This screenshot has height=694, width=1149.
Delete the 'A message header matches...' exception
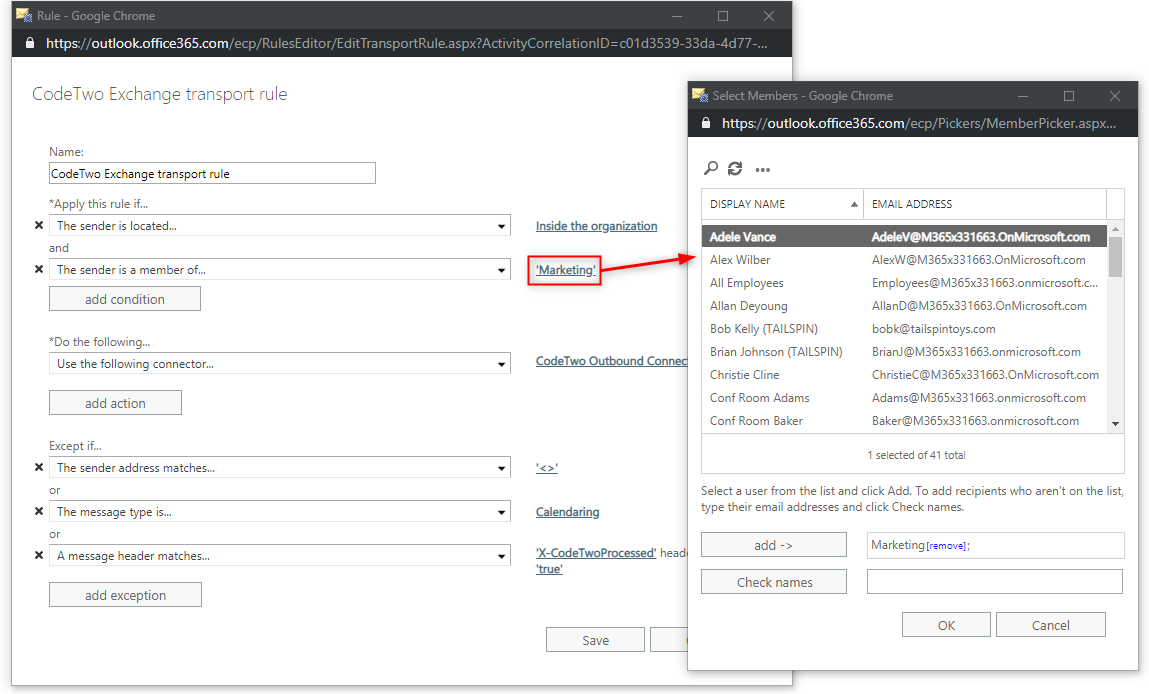[39, 554]
